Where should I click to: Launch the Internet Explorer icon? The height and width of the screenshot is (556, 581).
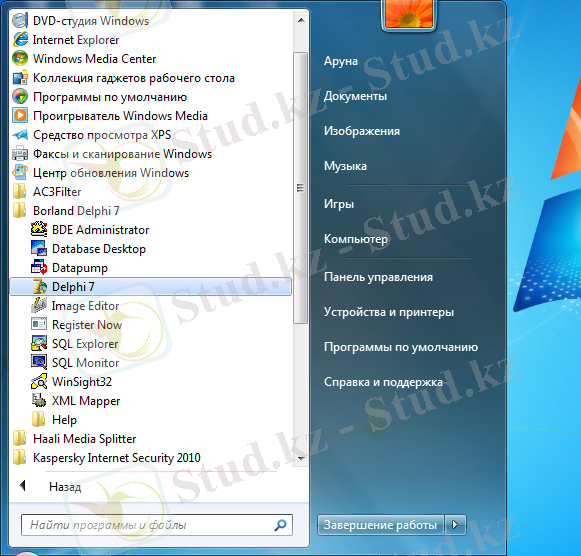pos(20,40)
